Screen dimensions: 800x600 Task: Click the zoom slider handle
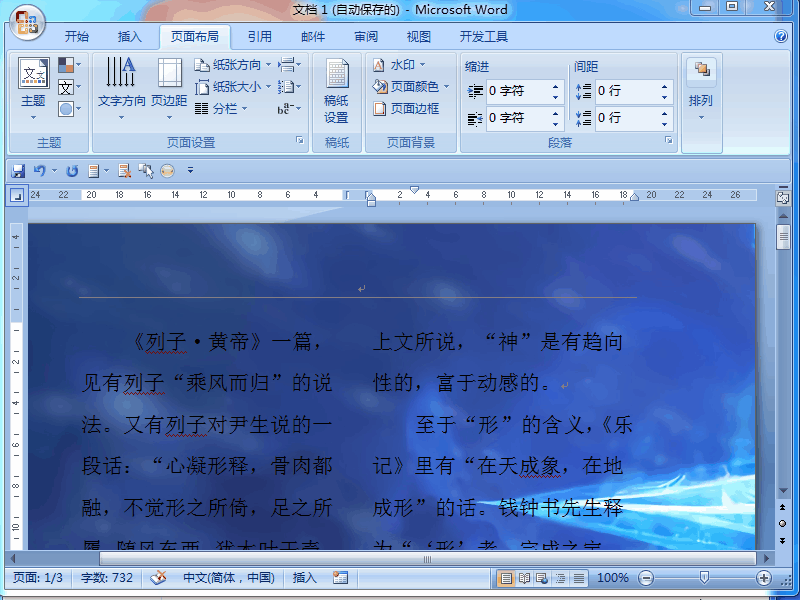(705, 578)
